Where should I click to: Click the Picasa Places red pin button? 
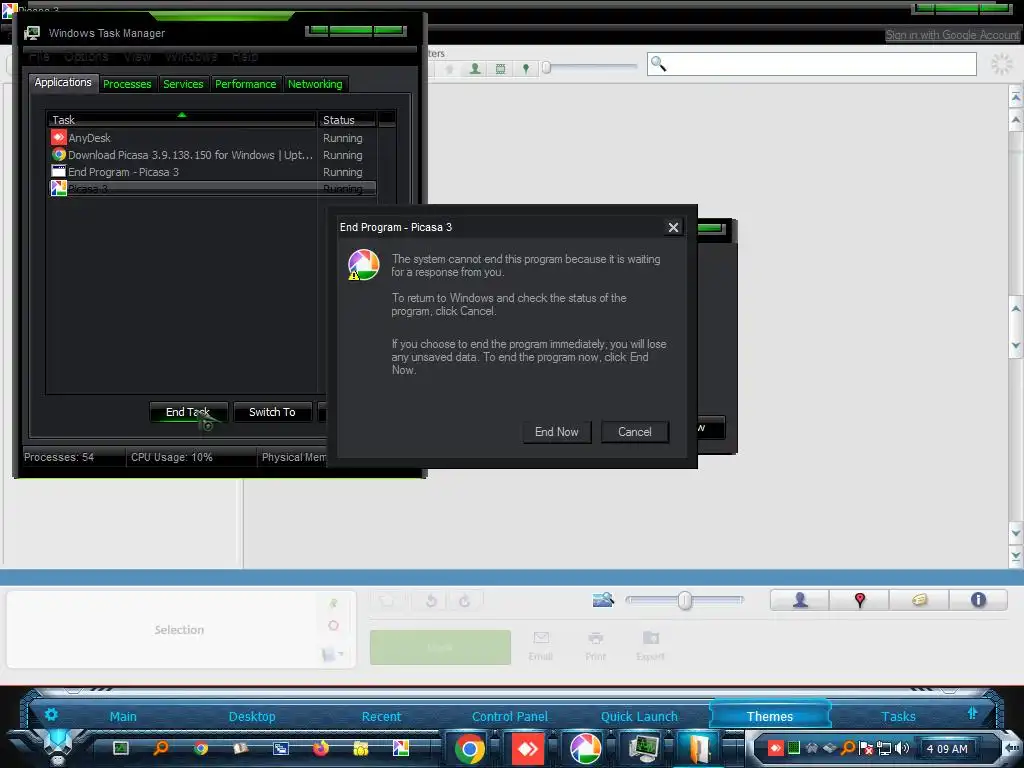(x=859, y=600)
